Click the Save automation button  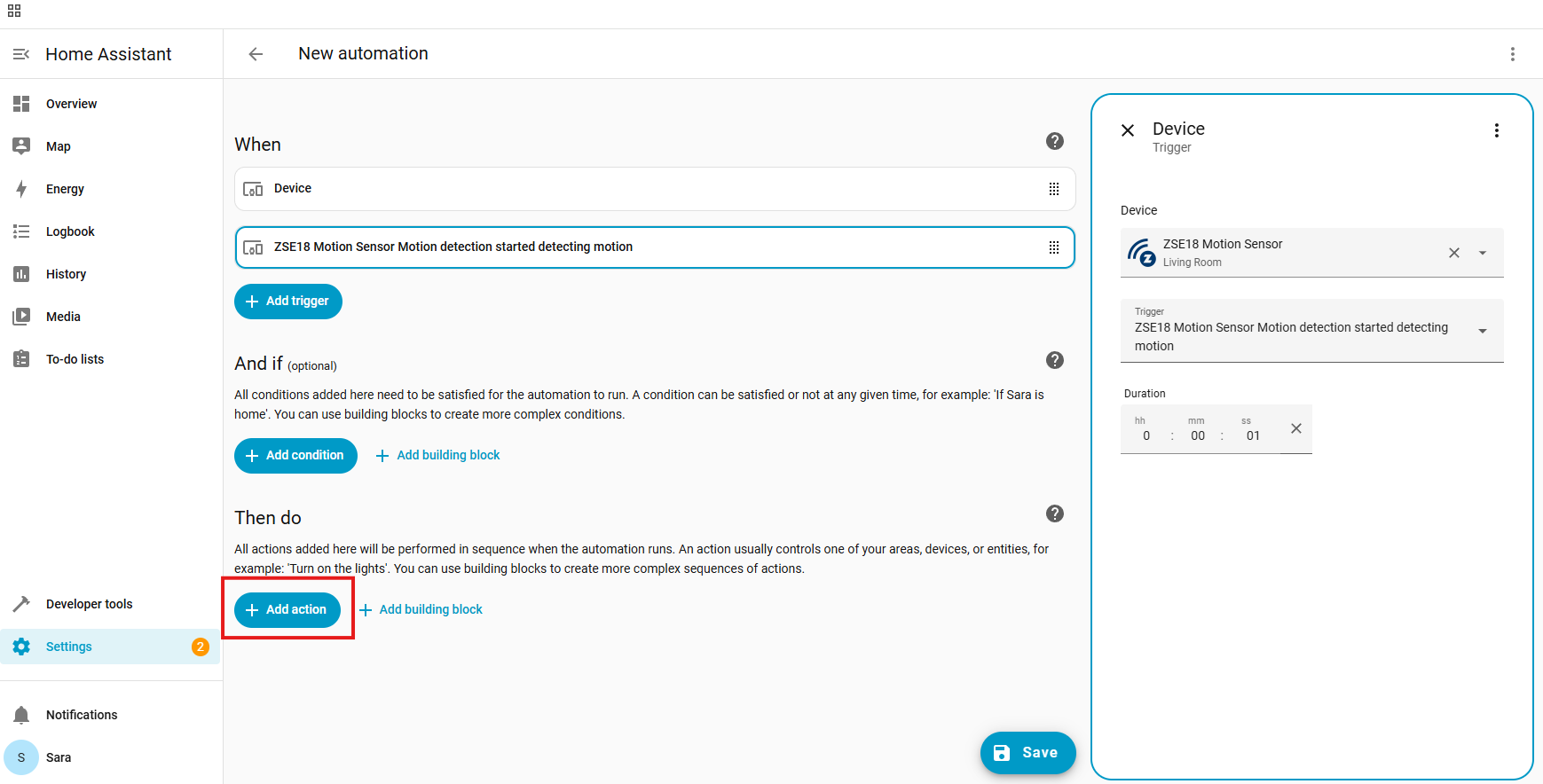pos(1027,753)
